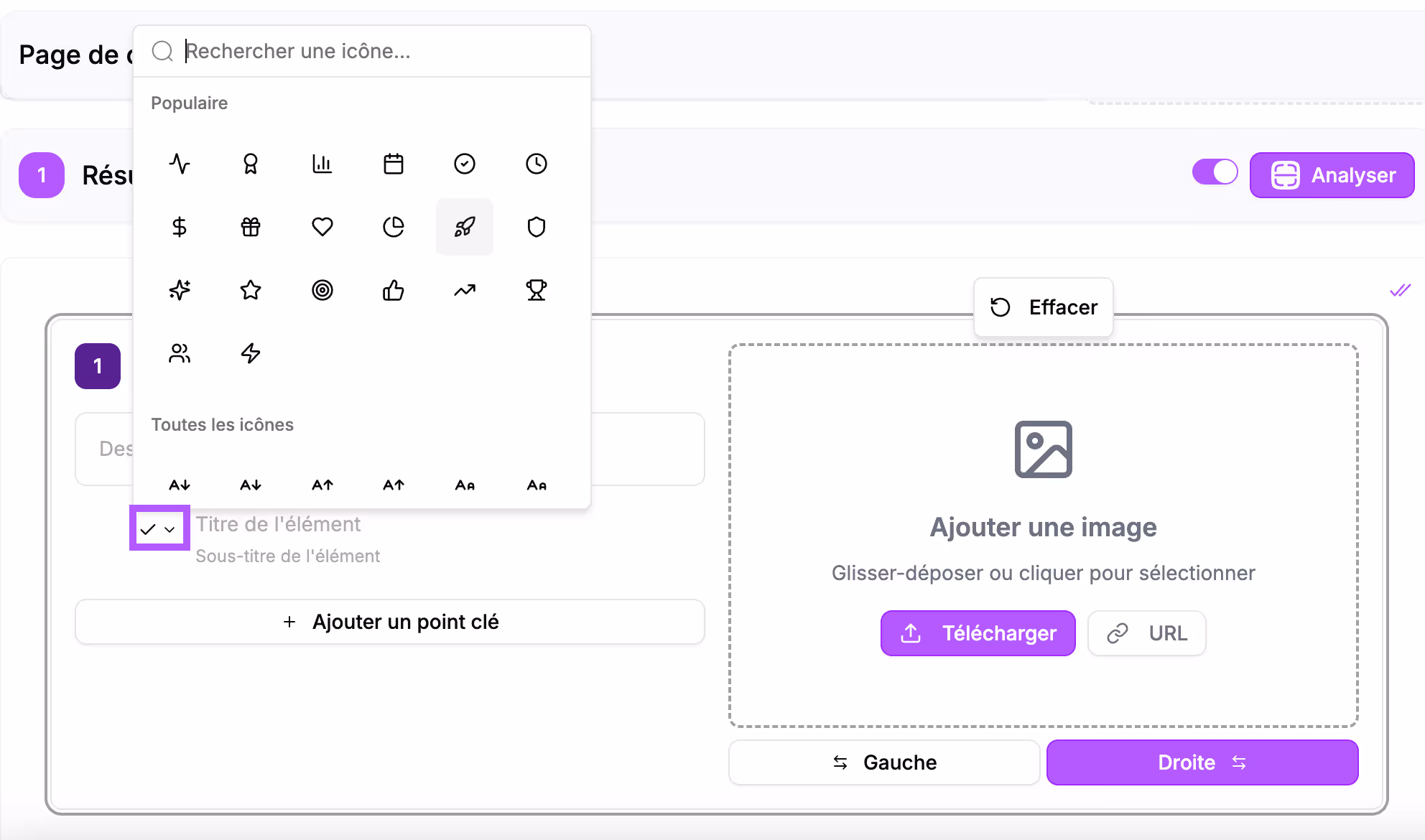
Task: Select the rocket icon
Action: [x=465, y=227]
